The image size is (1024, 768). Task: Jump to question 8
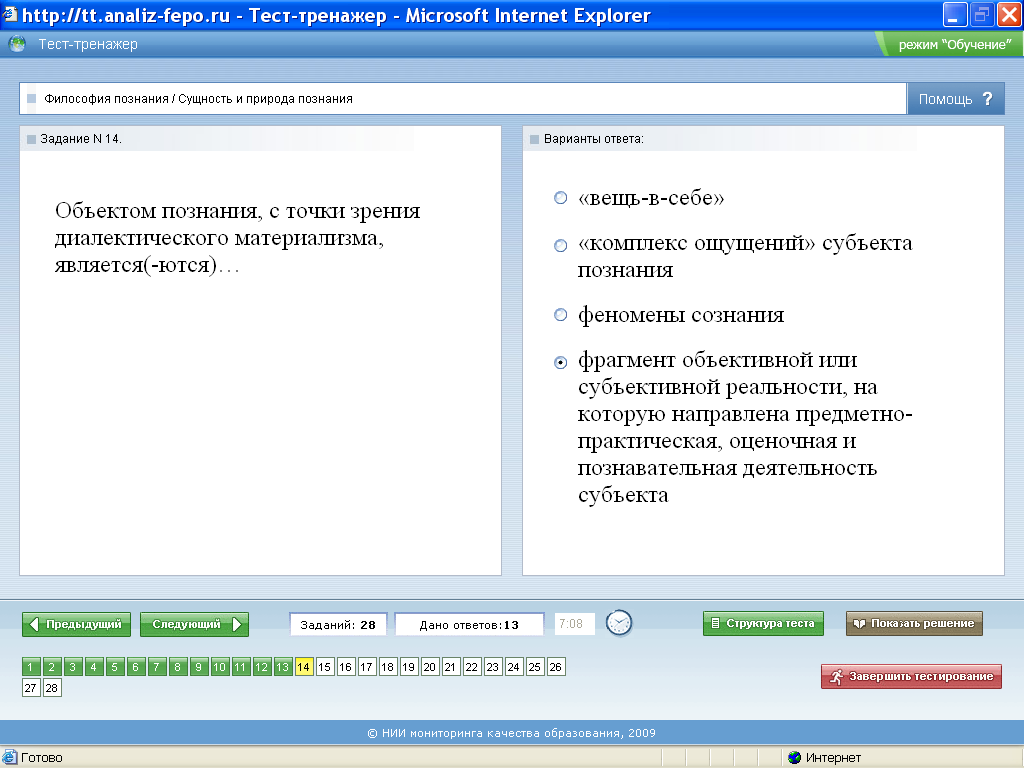point(178,667)
